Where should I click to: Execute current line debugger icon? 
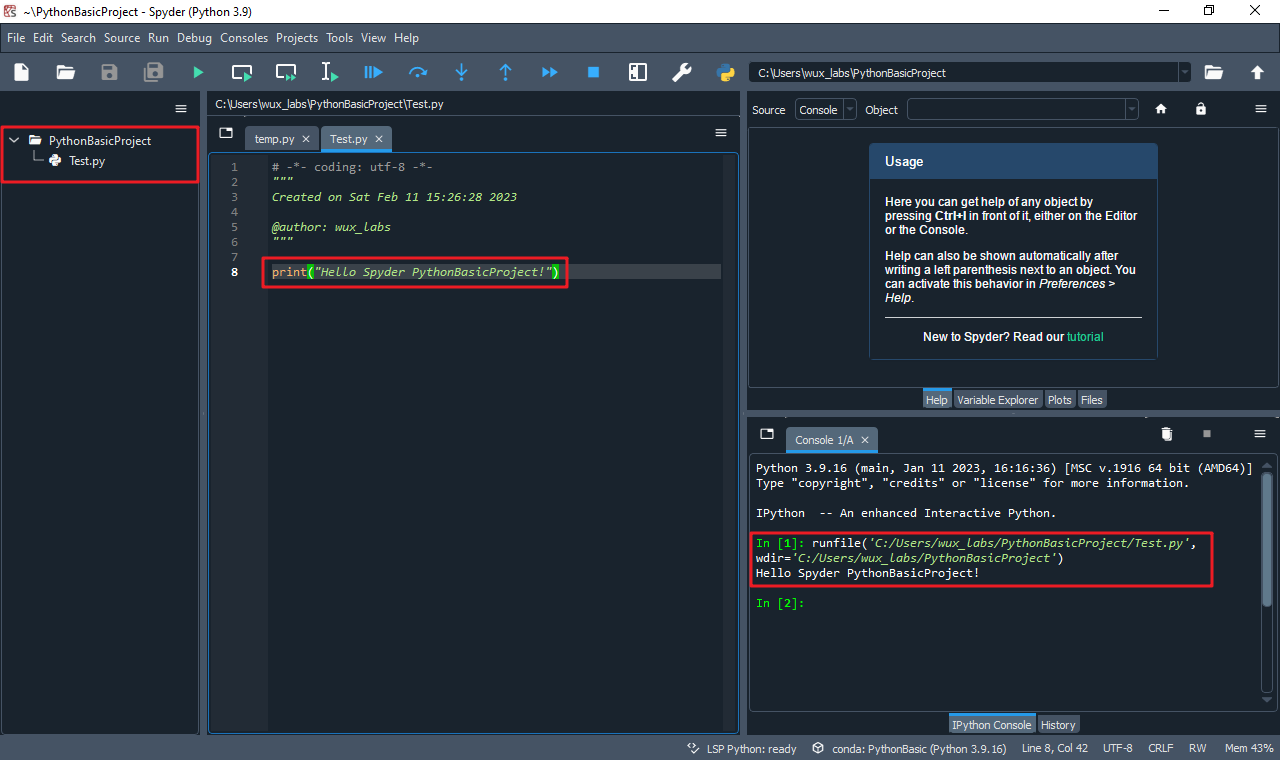(x=418, y=72)
